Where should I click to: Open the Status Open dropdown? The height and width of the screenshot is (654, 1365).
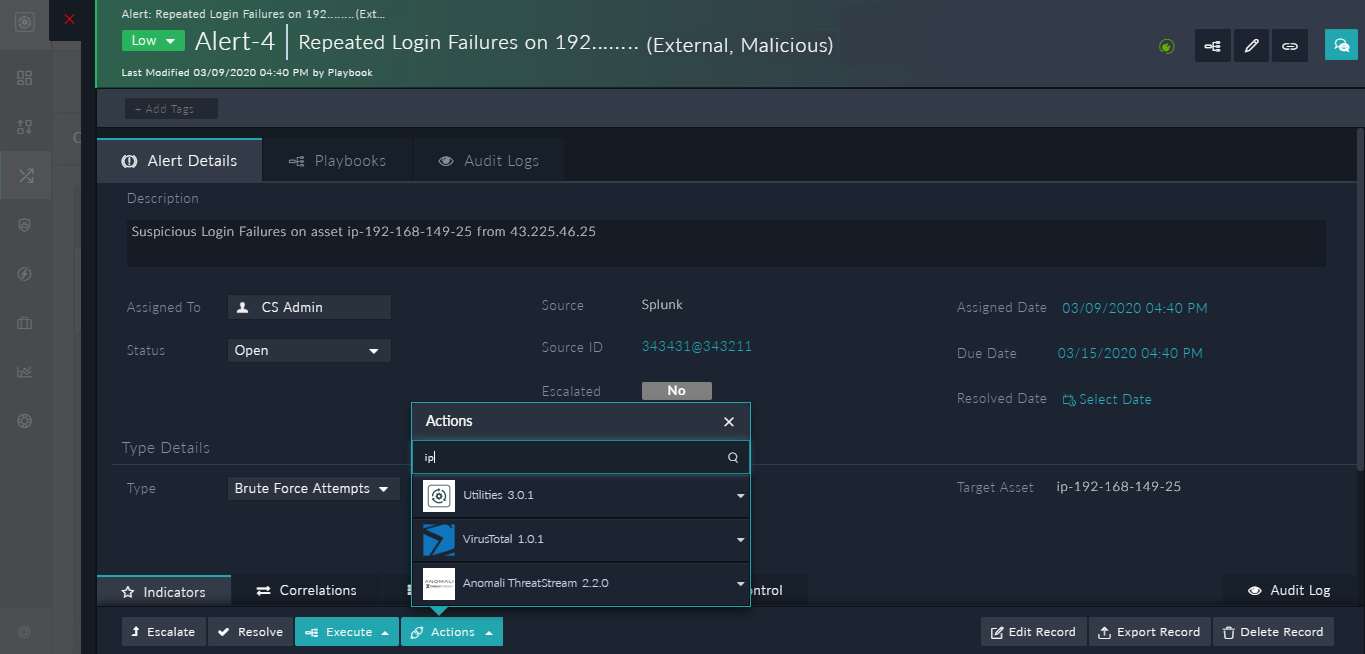point(309,351)
